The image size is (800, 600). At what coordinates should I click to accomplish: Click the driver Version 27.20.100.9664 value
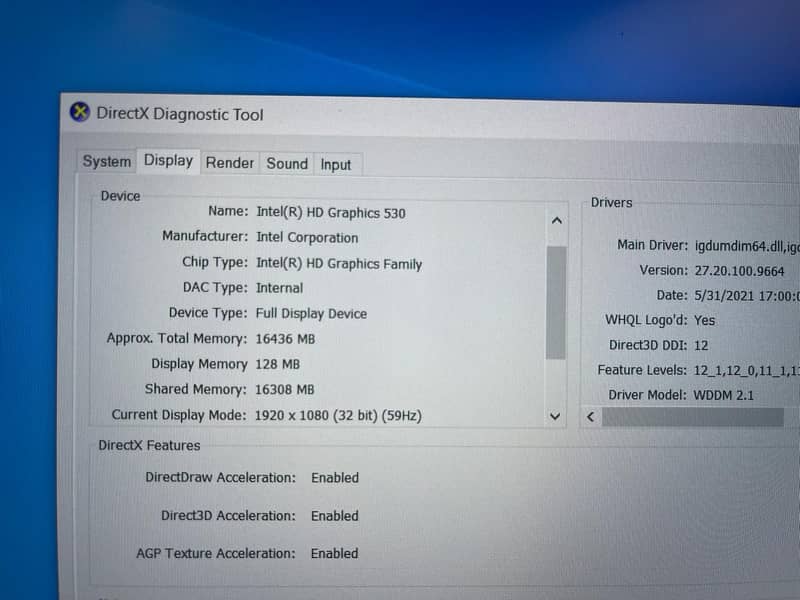(x=739, y=270)
